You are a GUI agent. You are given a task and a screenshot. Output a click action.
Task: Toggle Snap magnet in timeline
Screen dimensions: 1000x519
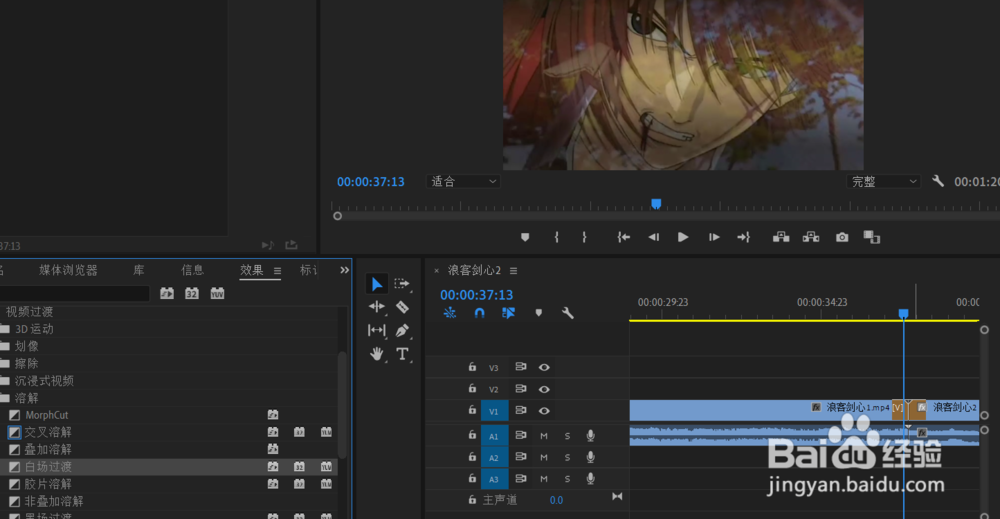(480, 313)
